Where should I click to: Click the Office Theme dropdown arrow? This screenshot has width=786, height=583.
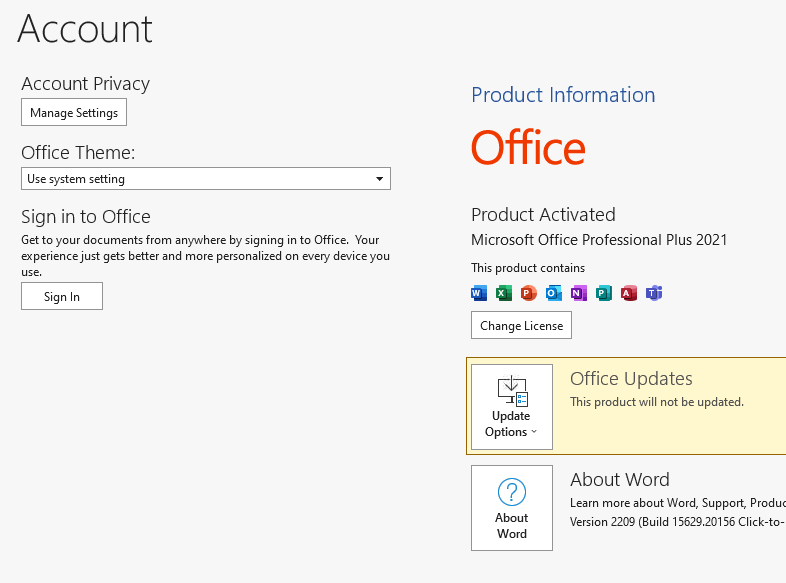tap(379, 179)
